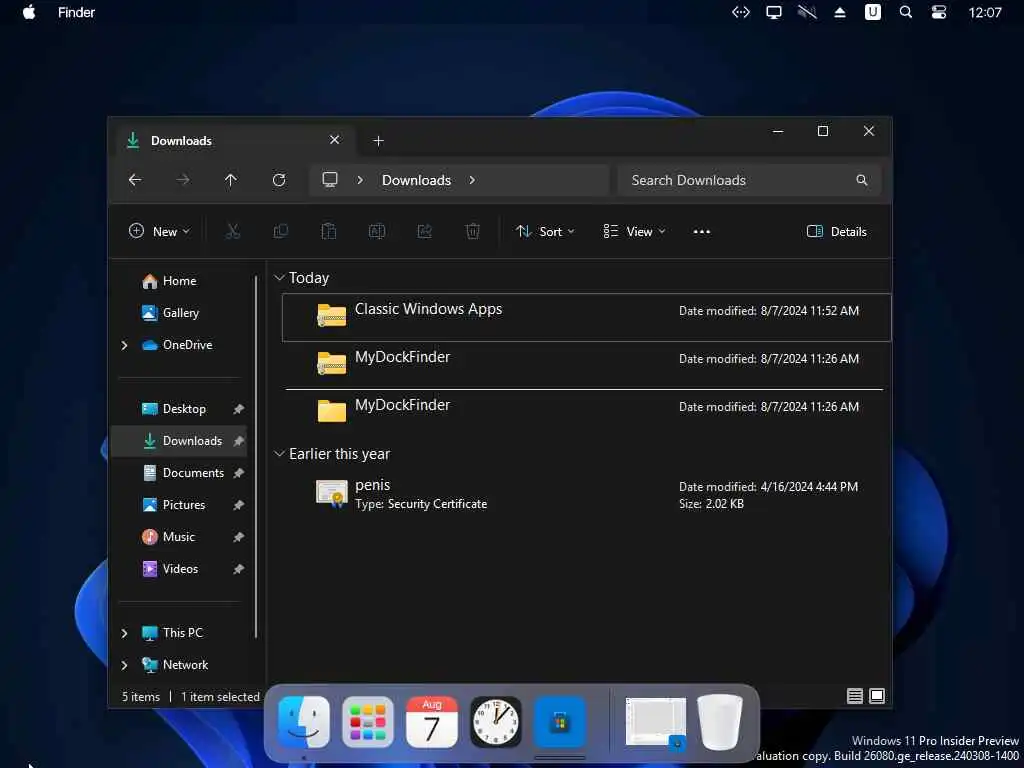Collapse the Earlier this year group
Image resolution: width=1024 pixels, height=768 pixels.
pyautogui.click(x=280, y=453)
